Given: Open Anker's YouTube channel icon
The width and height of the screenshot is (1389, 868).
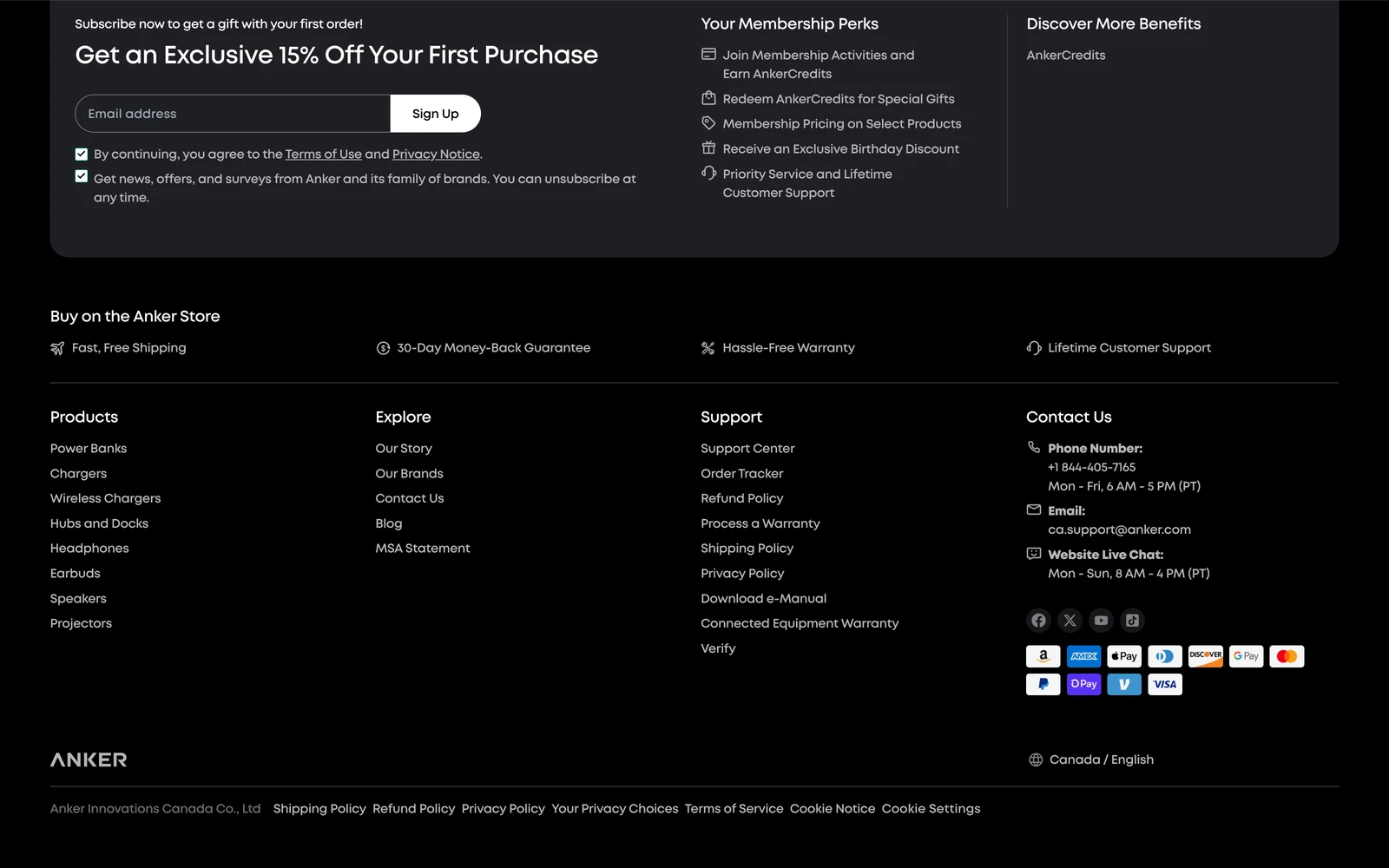Looking at the screenshot, I should tap(1101, 621).
